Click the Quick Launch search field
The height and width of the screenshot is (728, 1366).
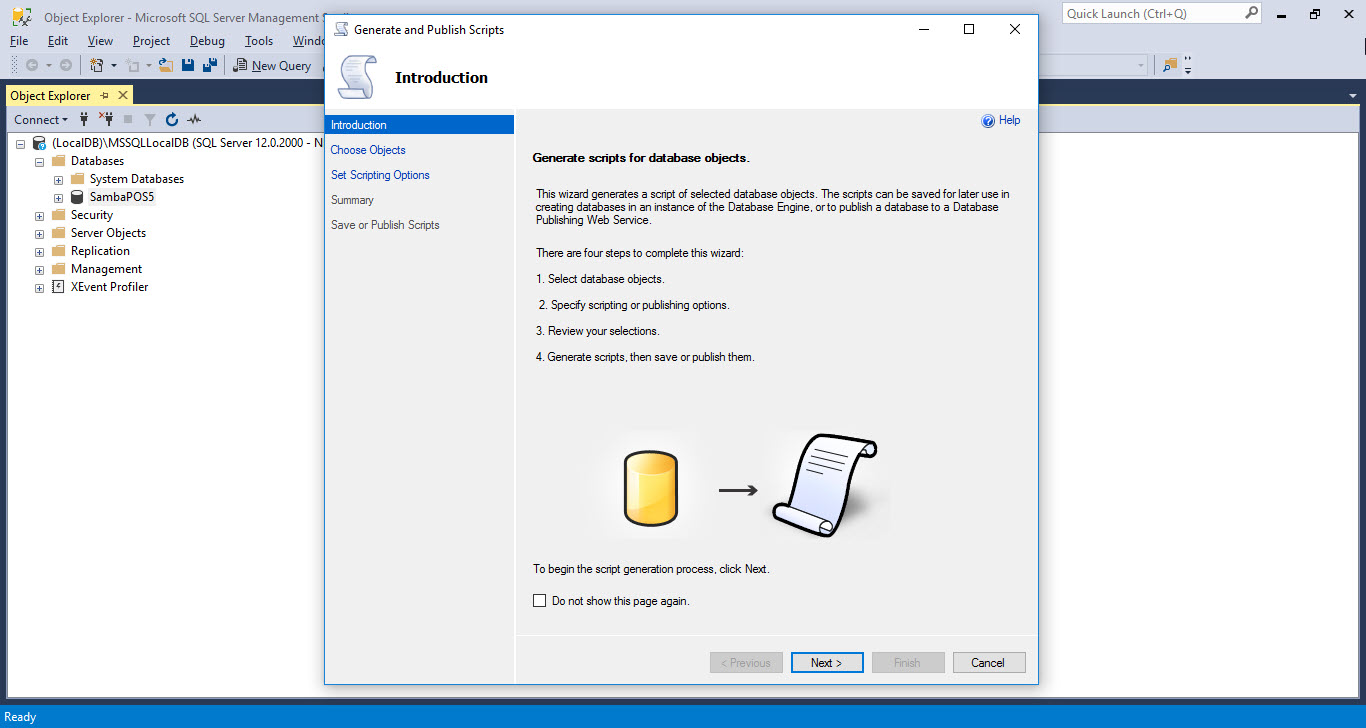1152,14
